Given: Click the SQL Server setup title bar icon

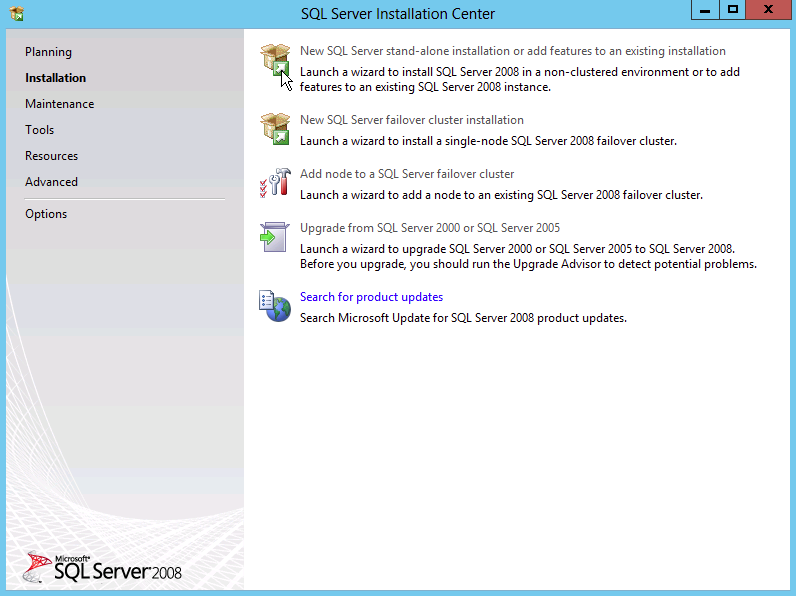Looking at the screenshot, I should 17,13.
